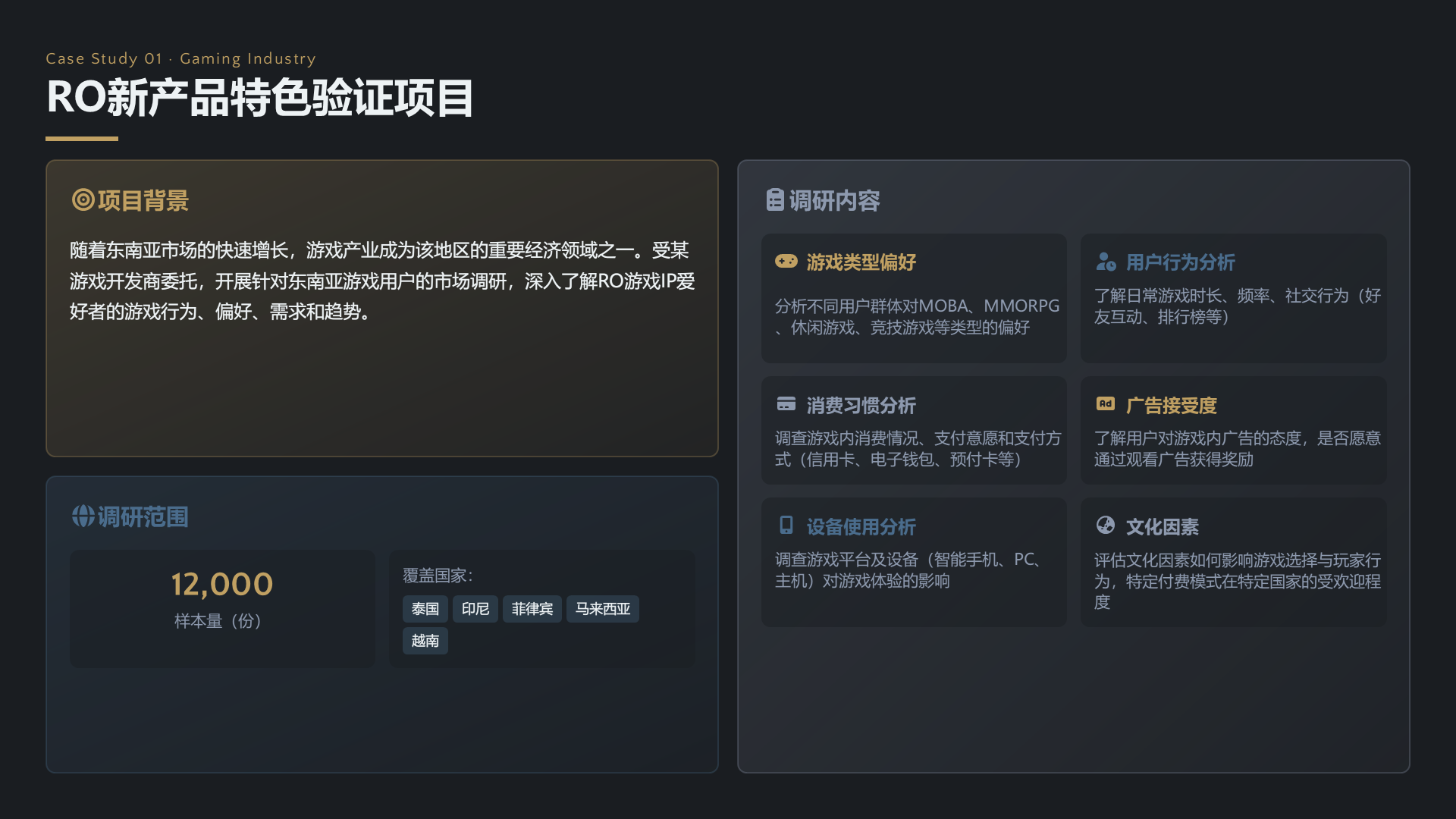
Task: Click the description starting 了解日常游戏时长
Action: 1237,306
